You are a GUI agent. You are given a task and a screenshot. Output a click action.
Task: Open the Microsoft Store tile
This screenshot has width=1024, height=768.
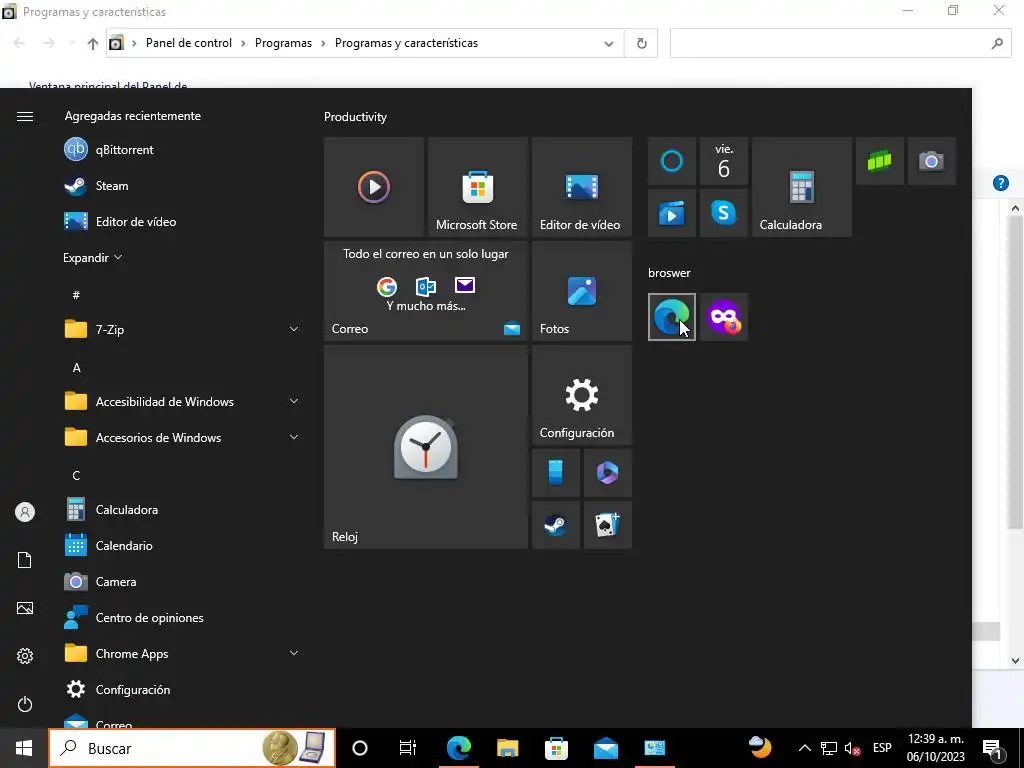[477, 187]
